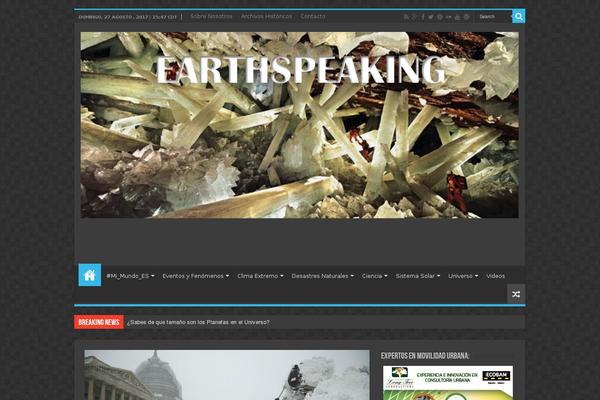Expand the Clima Extremo menu

click(260, 276)
